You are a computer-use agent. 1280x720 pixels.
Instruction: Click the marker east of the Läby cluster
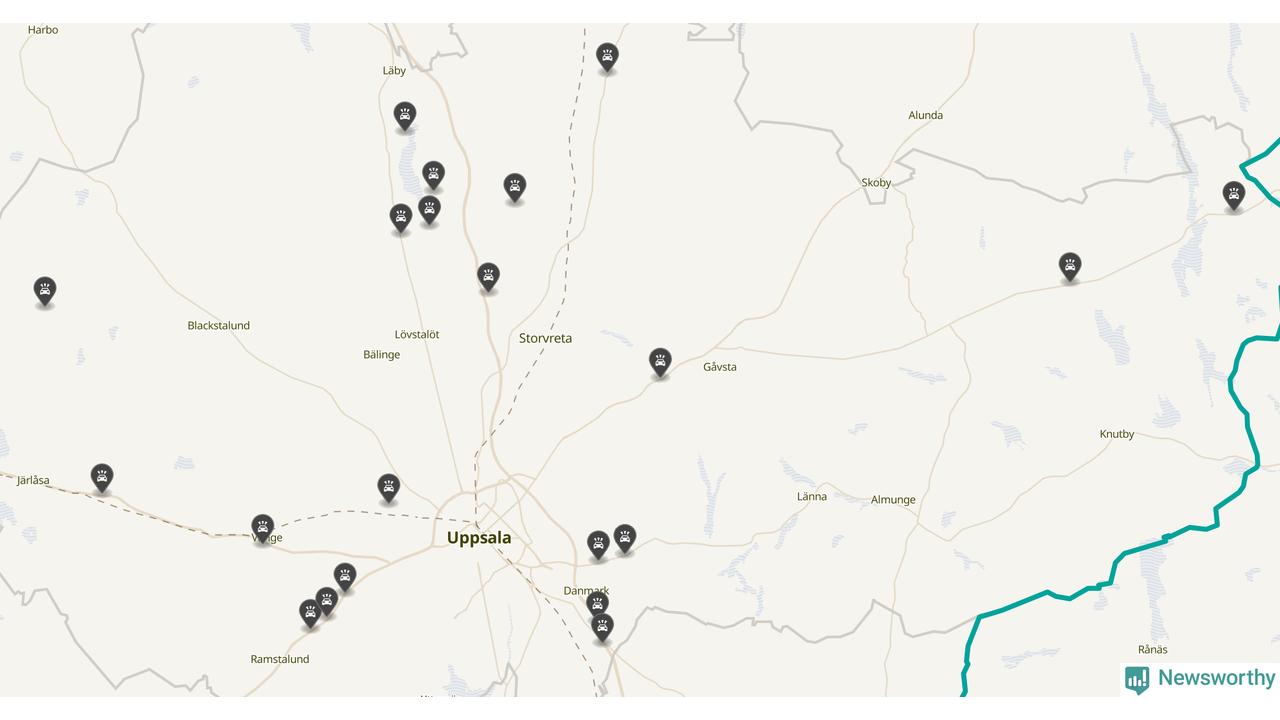tap(515, 187)
